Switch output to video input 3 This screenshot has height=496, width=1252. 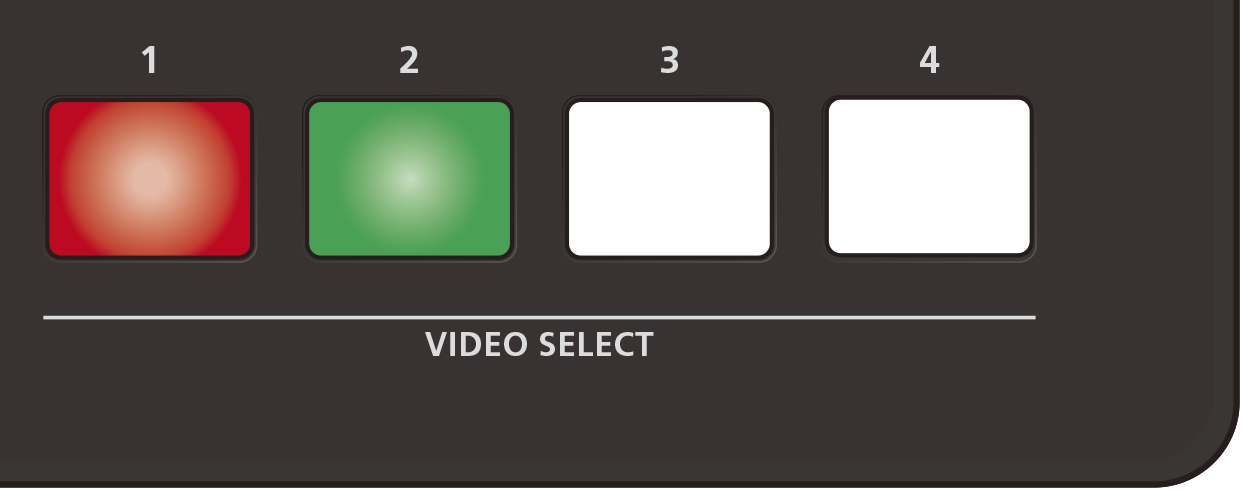pyautogui.click(x=670, y=179)
